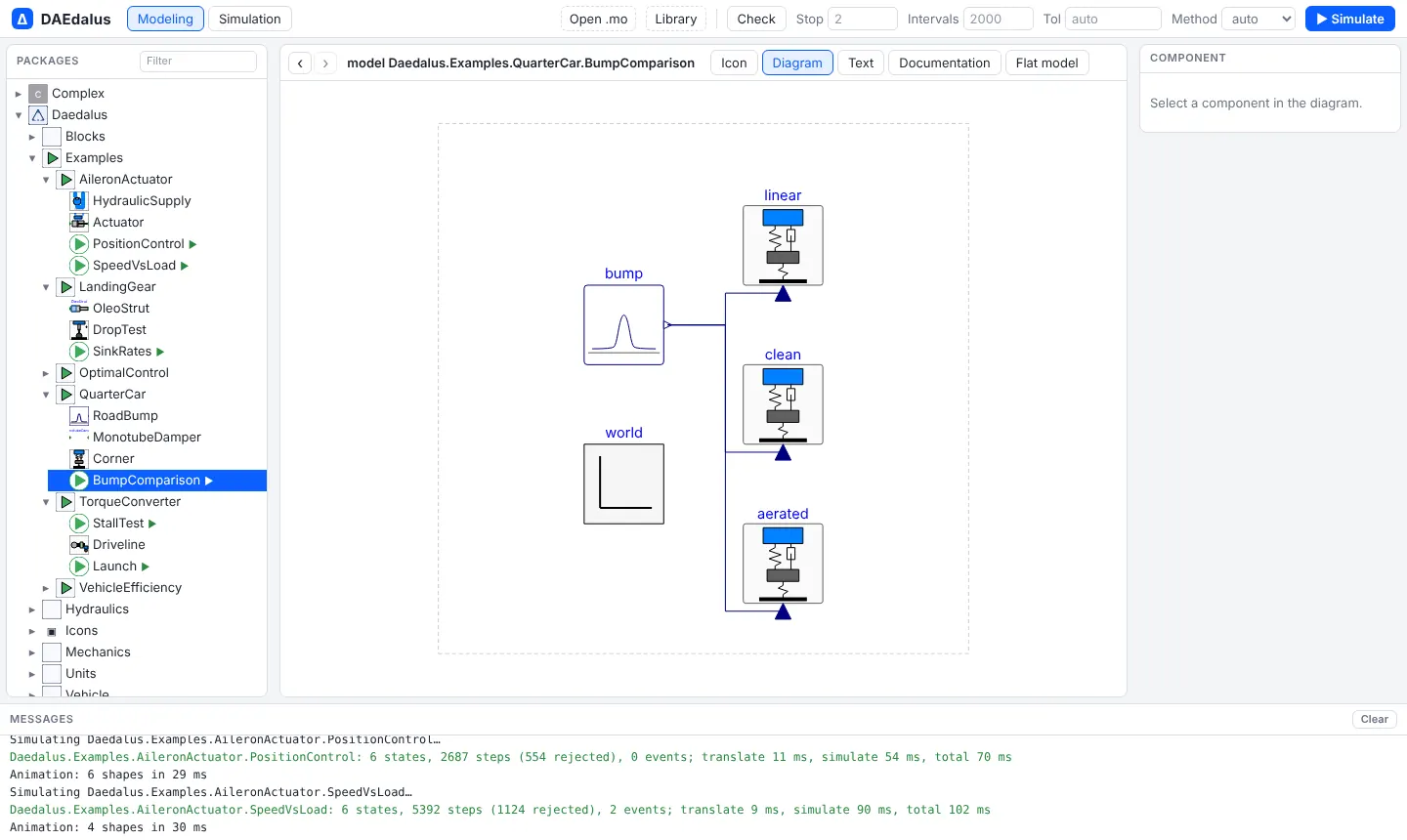Select the aerated quarter-car component
This screenshot has width=1407, height=840.
click(x=783, y=564)
